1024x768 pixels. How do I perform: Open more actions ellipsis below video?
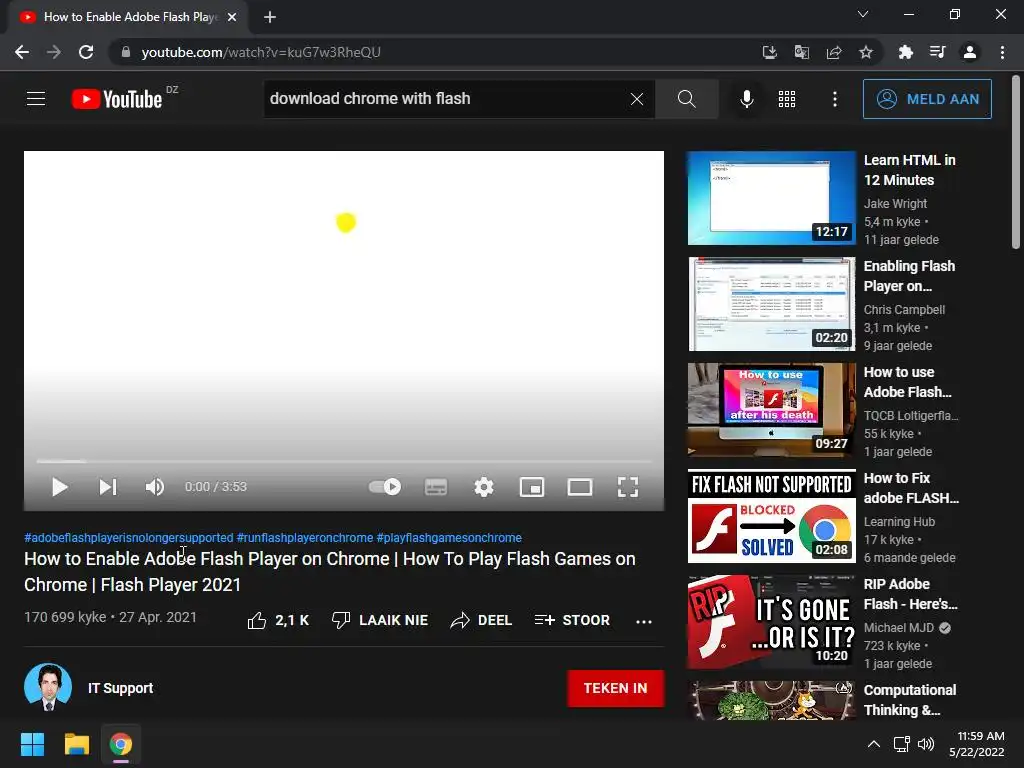[x=644, y=621]
